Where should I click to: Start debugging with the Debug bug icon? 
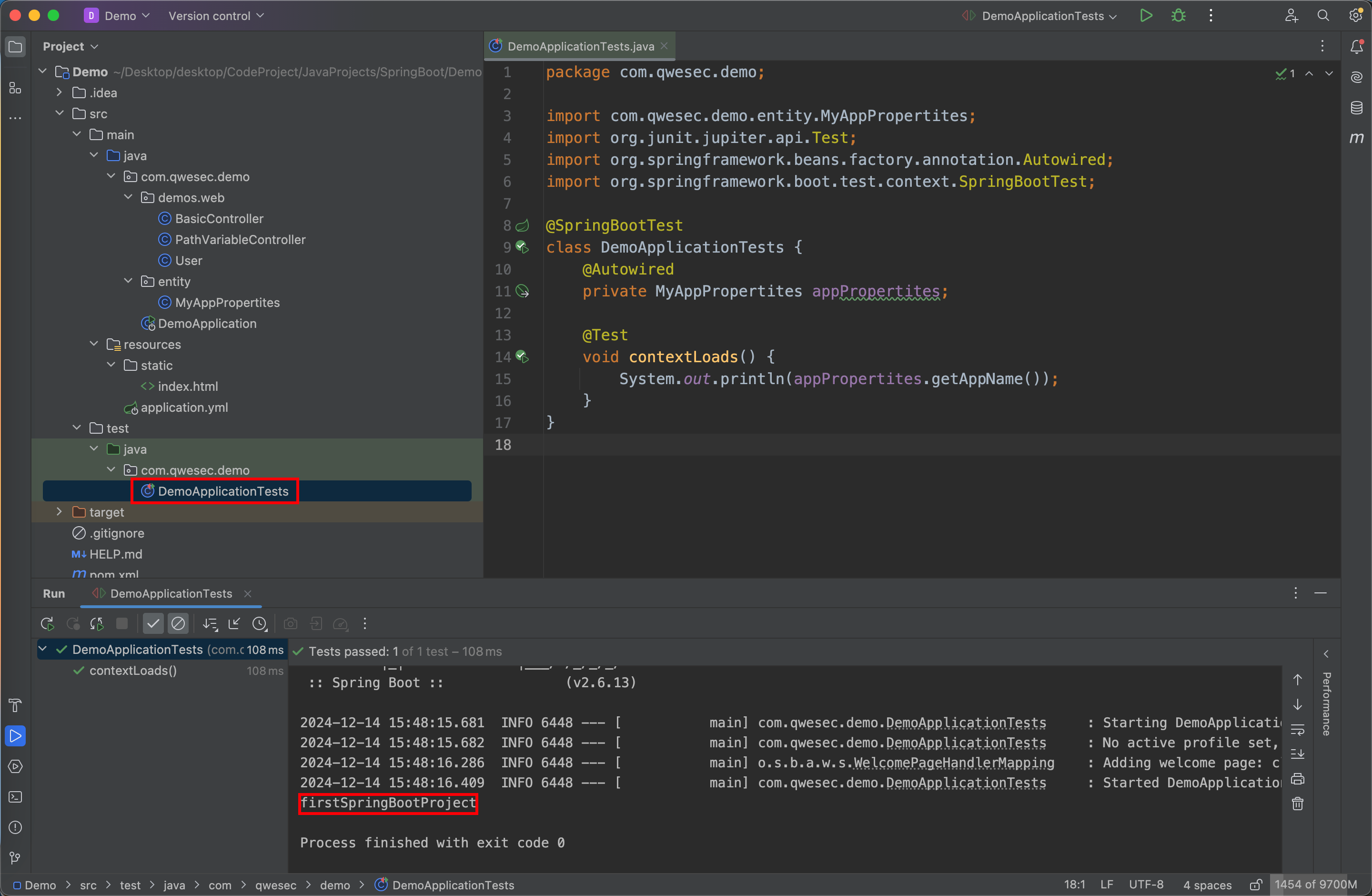1178,16
